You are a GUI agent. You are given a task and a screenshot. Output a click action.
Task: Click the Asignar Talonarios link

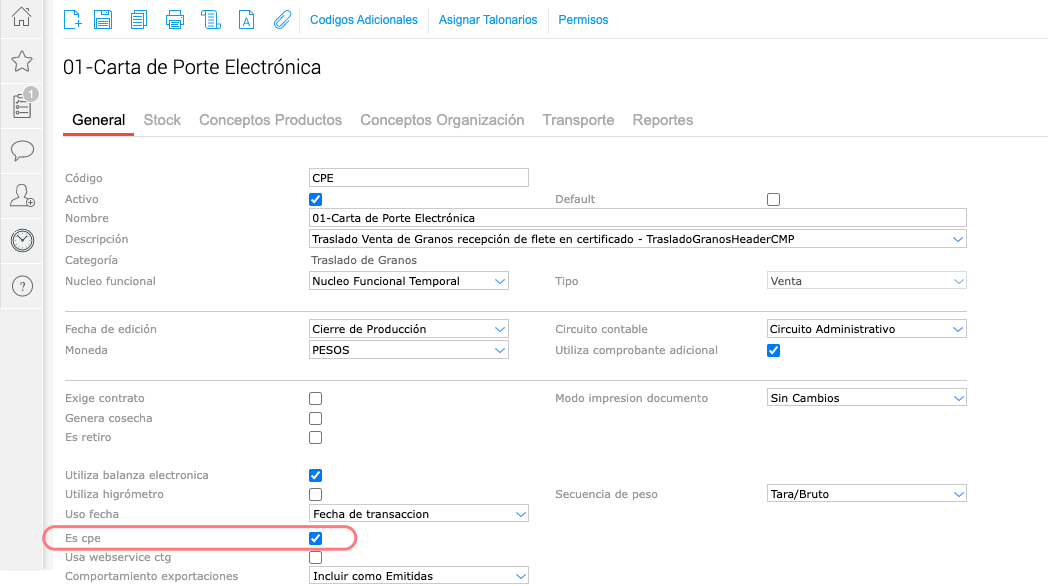[x=488, y=20]
